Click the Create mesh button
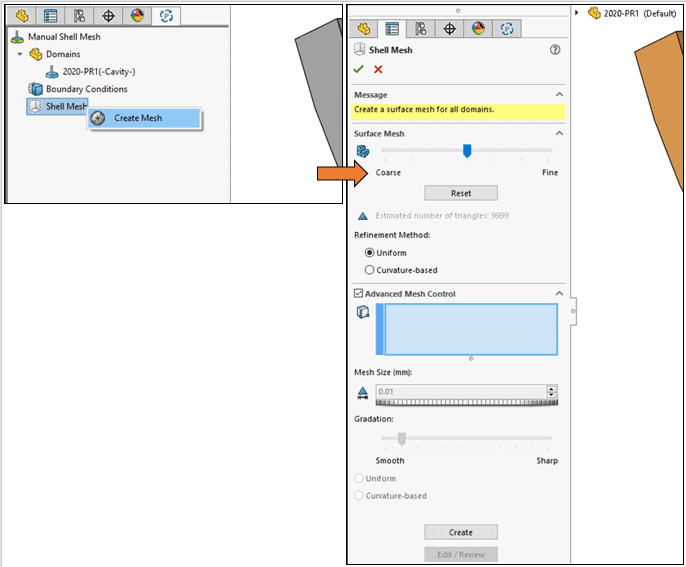The width and height of the screenshot is (686, 567). pyautogui.click(x=461, y=532)
